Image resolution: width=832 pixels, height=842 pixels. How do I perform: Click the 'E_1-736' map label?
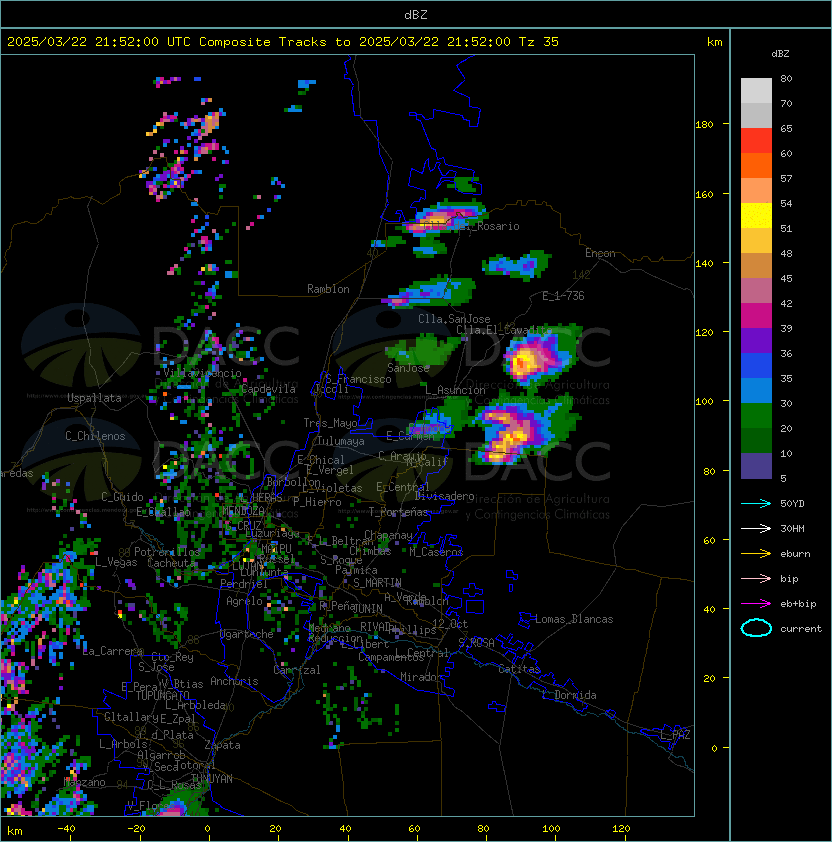pos(563,296)
